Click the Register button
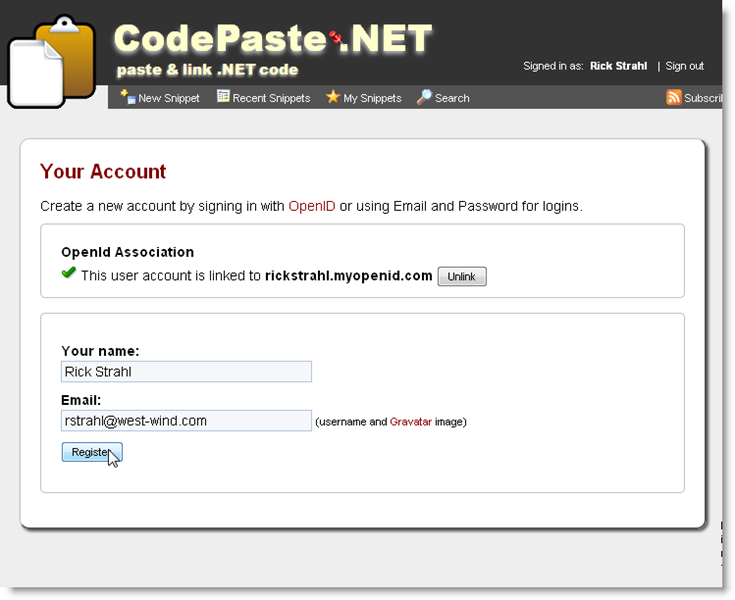This screenshot has height=600, width=735. pos(92,452)
